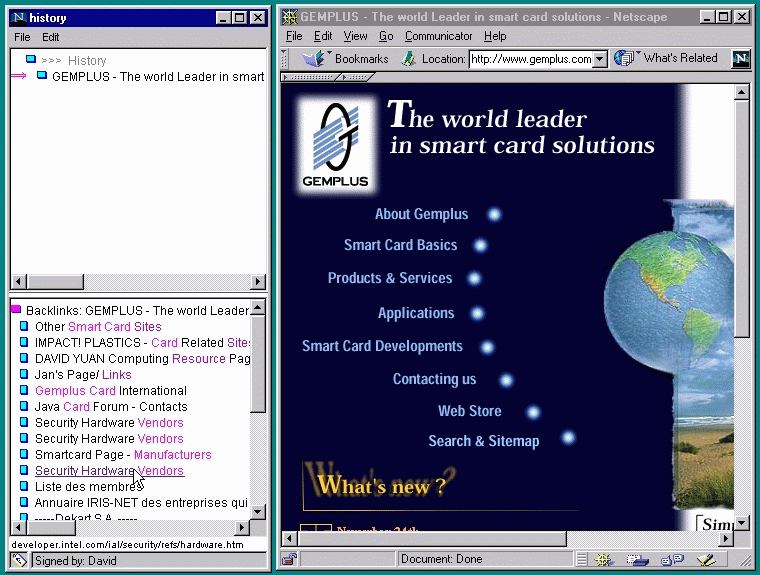This screenshot has height=575, width=760.
Task: Click glowing bullet next to Web Store
Action: point(533,412)
